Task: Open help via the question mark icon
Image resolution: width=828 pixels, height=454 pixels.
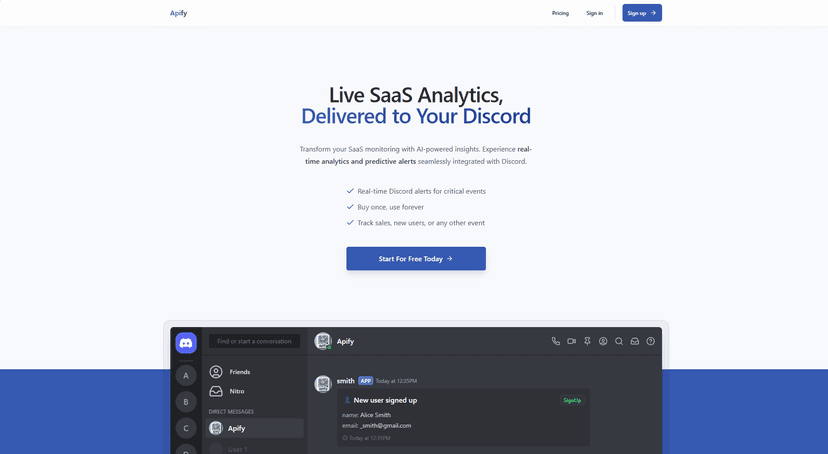Action: point(651,342)
